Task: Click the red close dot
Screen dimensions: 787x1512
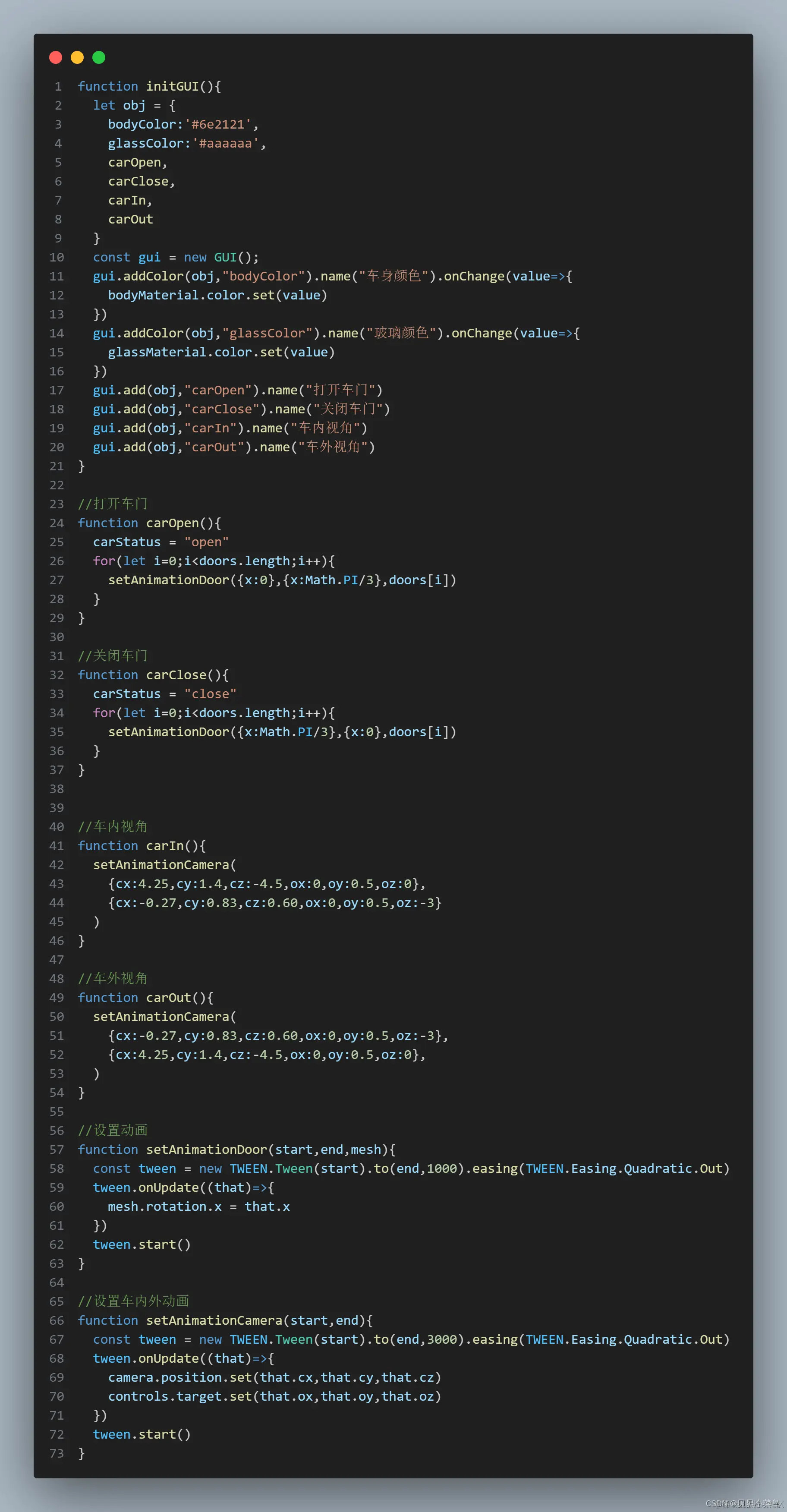Action: (56, 57)
